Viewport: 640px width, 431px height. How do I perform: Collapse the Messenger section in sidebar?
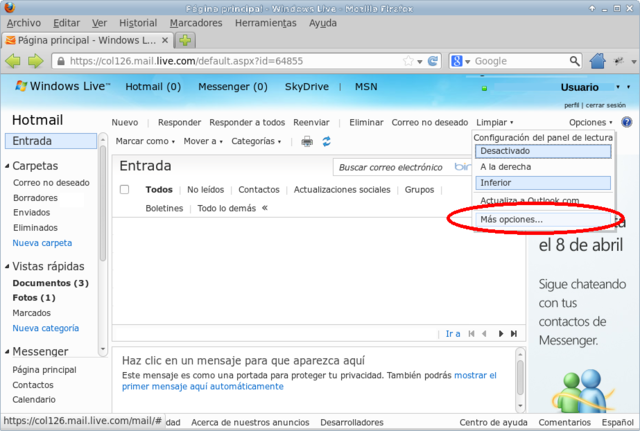[7, 351]
